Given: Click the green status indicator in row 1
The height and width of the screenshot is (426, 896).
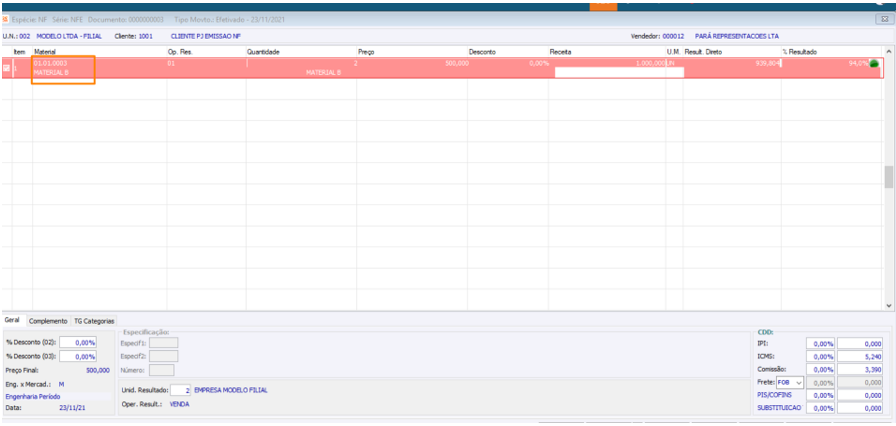Looking at the screenshot, I should point(874,63).
